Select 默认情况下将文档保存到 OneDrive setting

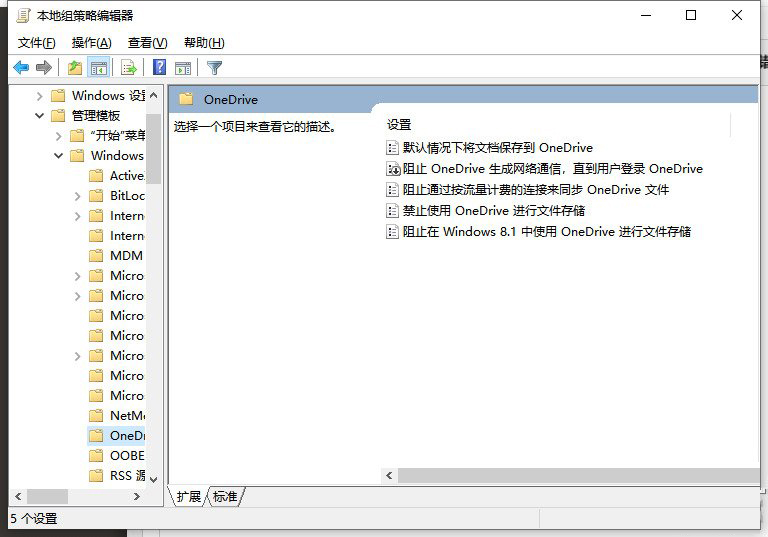click(498, 147)
